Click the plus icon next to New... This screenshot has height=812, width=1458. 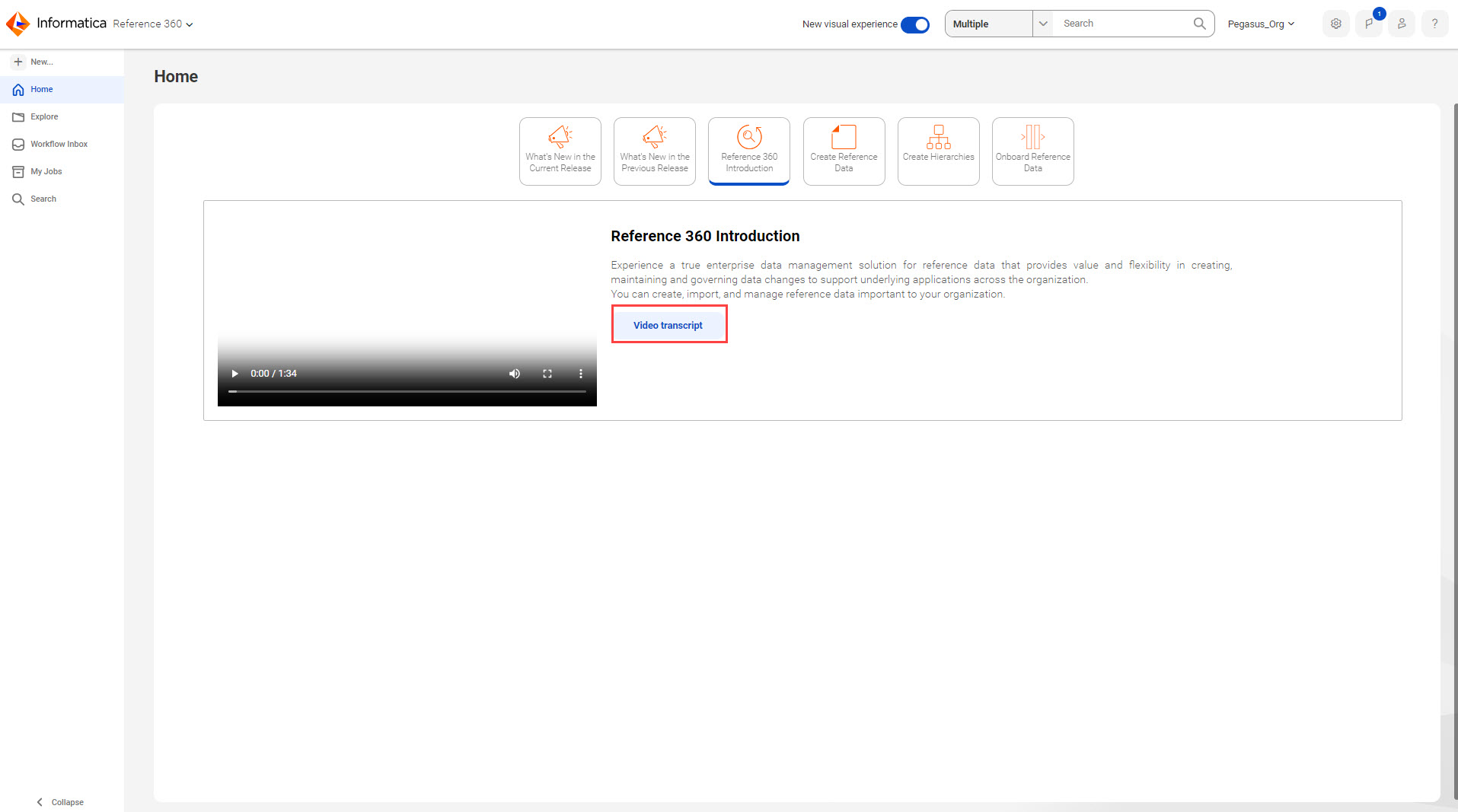18,62
